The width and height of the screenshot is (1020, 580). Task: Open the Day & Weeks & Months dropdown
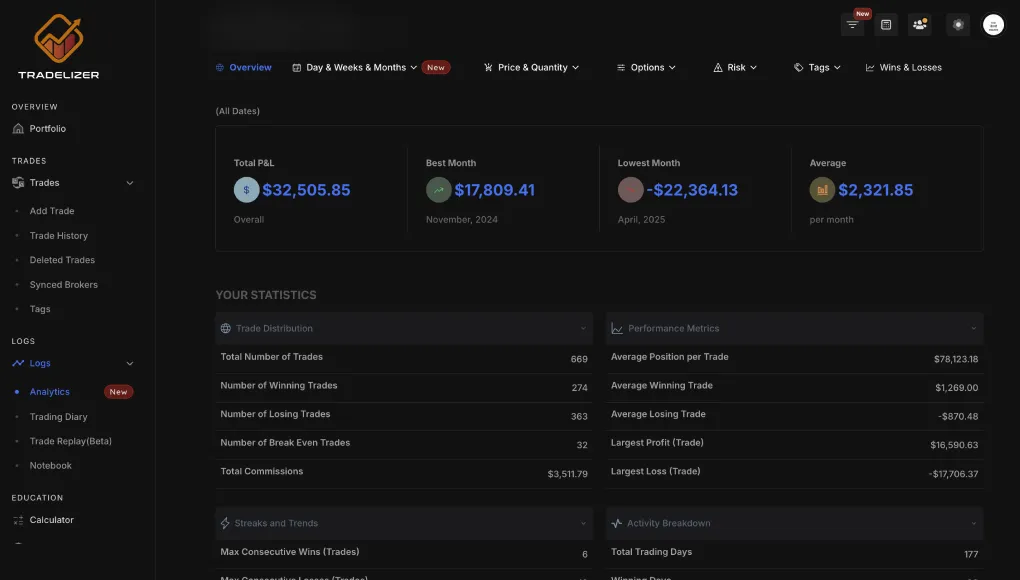[x=355, y=68]
